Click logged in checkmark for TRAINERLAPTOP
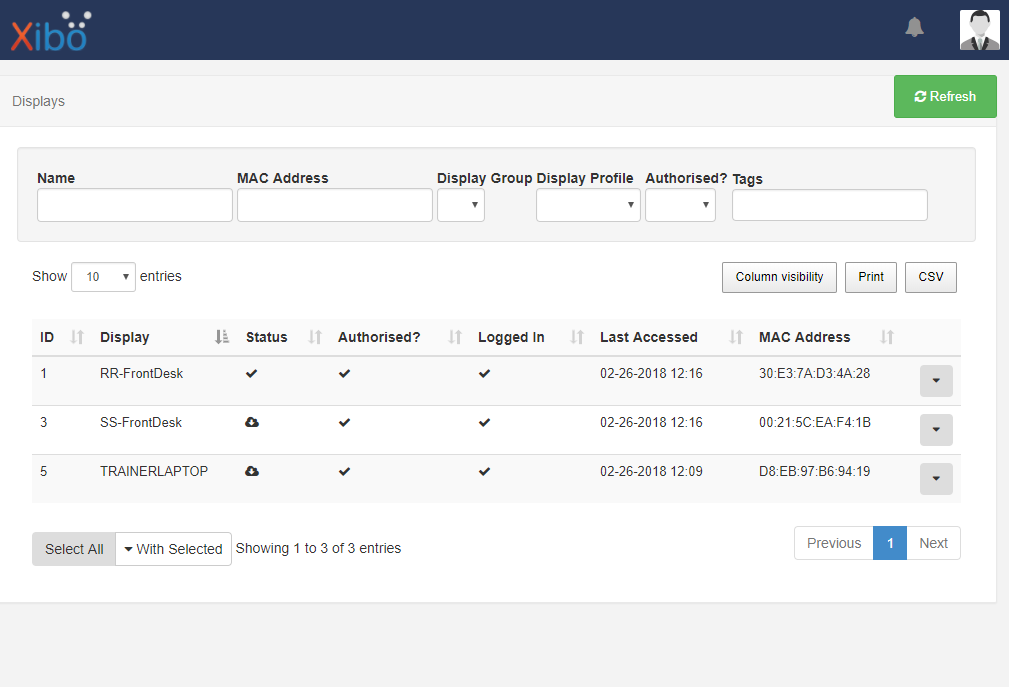The width and height of the screenshot is (1009, 687). [485, 472]
